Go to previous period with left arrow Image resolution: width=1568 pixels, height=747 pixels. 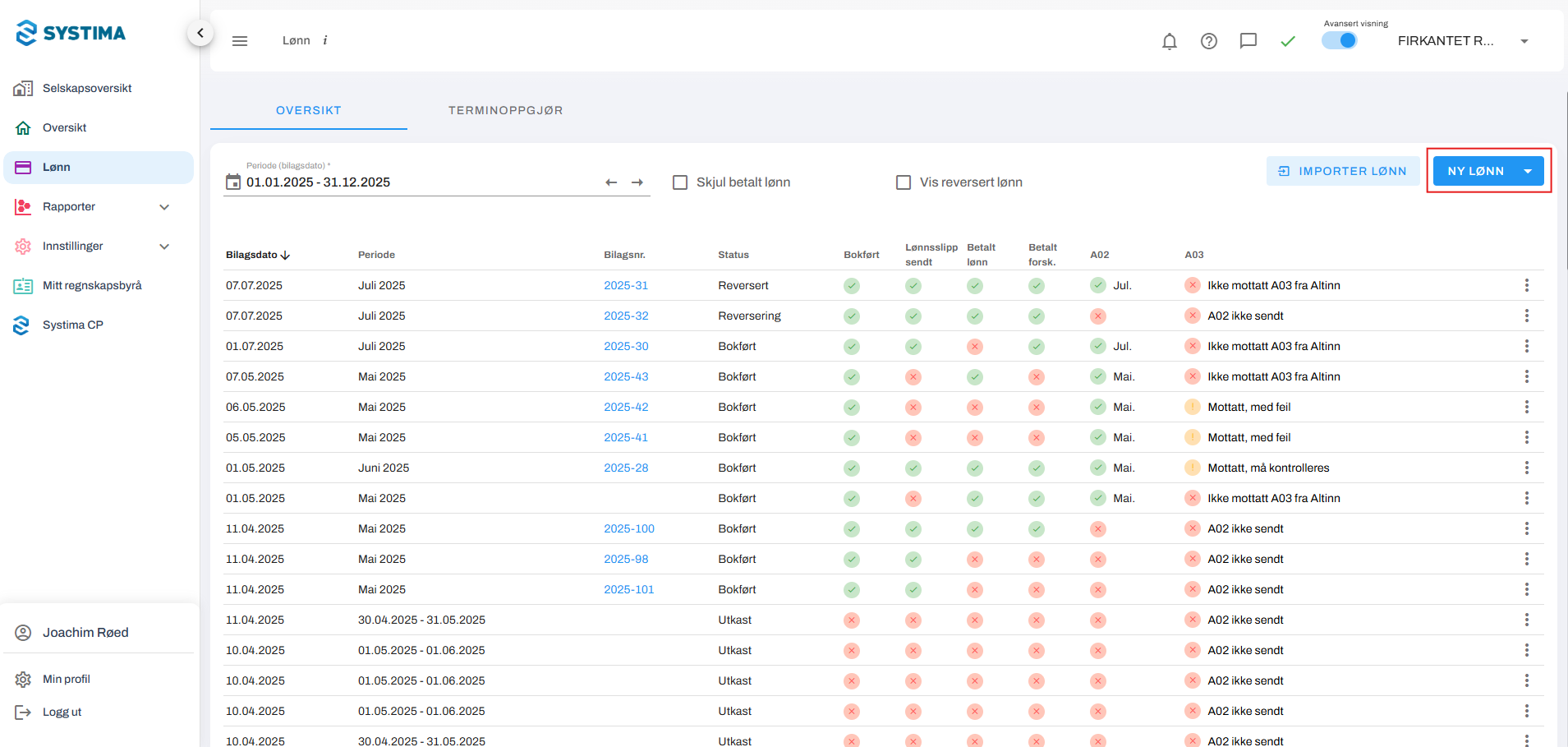[x=611, y=182]
